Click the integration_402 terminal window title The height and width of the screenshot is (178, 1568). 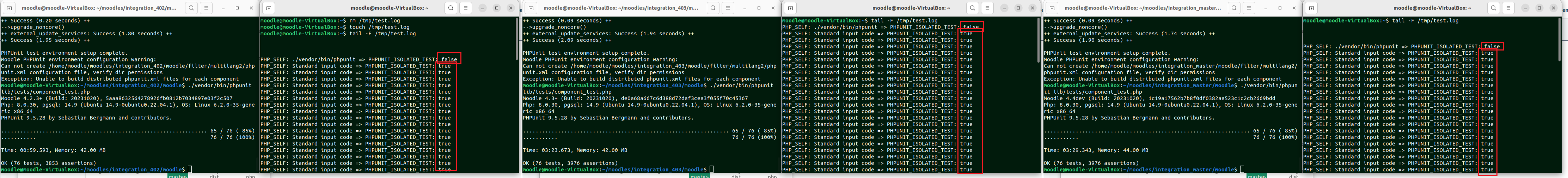pos(99,8)
